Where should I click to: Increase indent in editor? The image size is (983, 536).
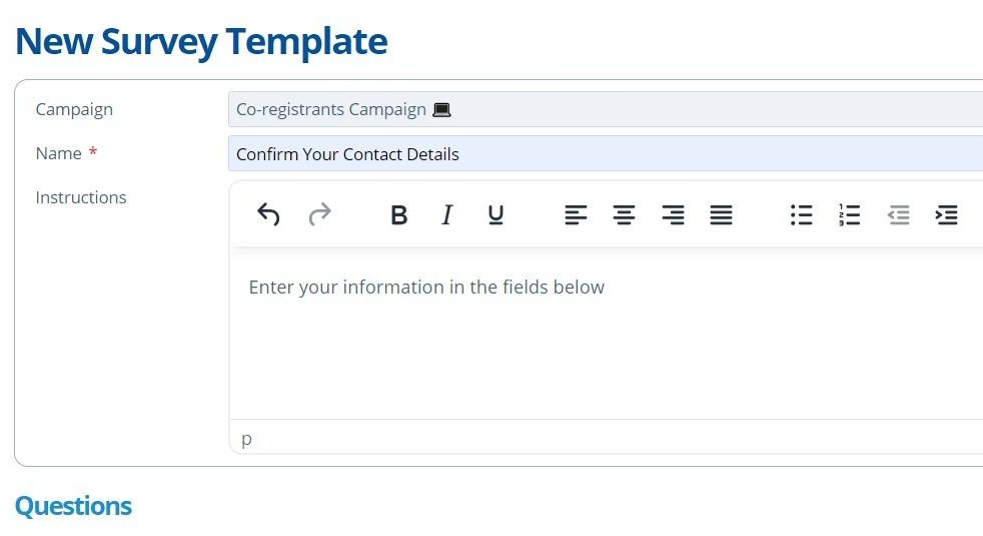tap(946, 214)
